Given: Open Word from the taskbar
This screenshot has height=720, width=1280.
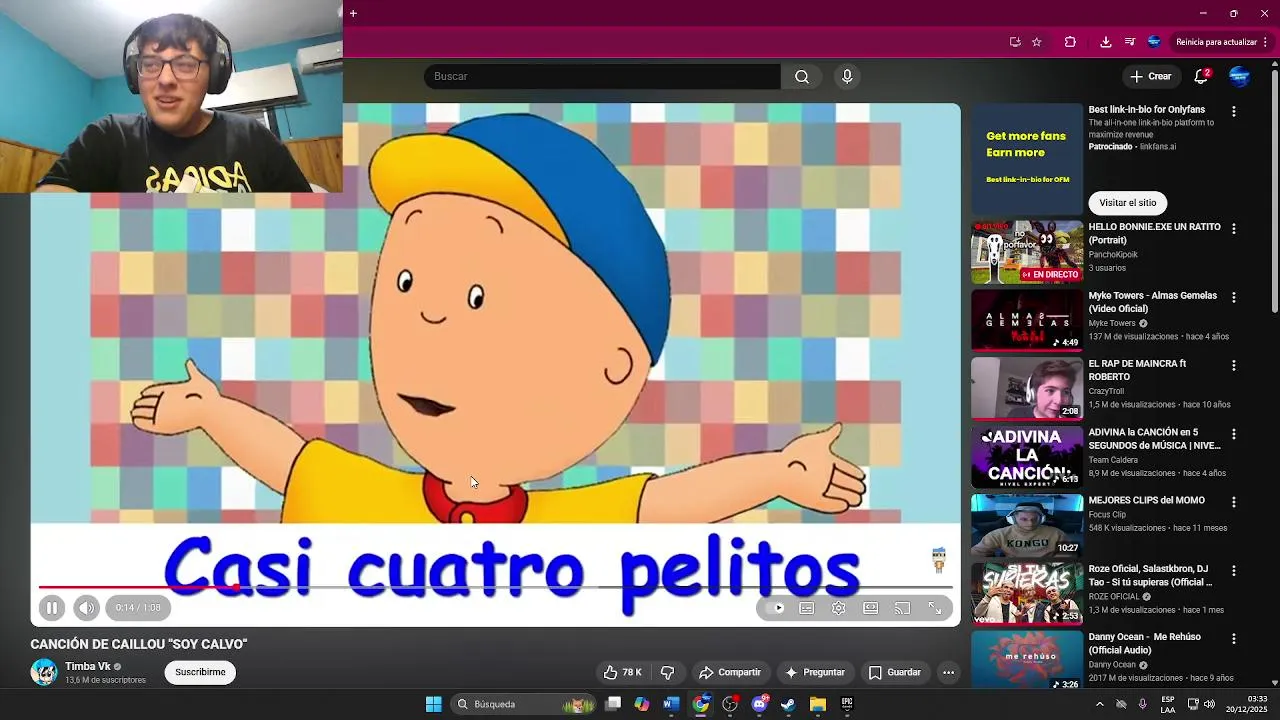Looking at the screenshot, I should 671,704.
